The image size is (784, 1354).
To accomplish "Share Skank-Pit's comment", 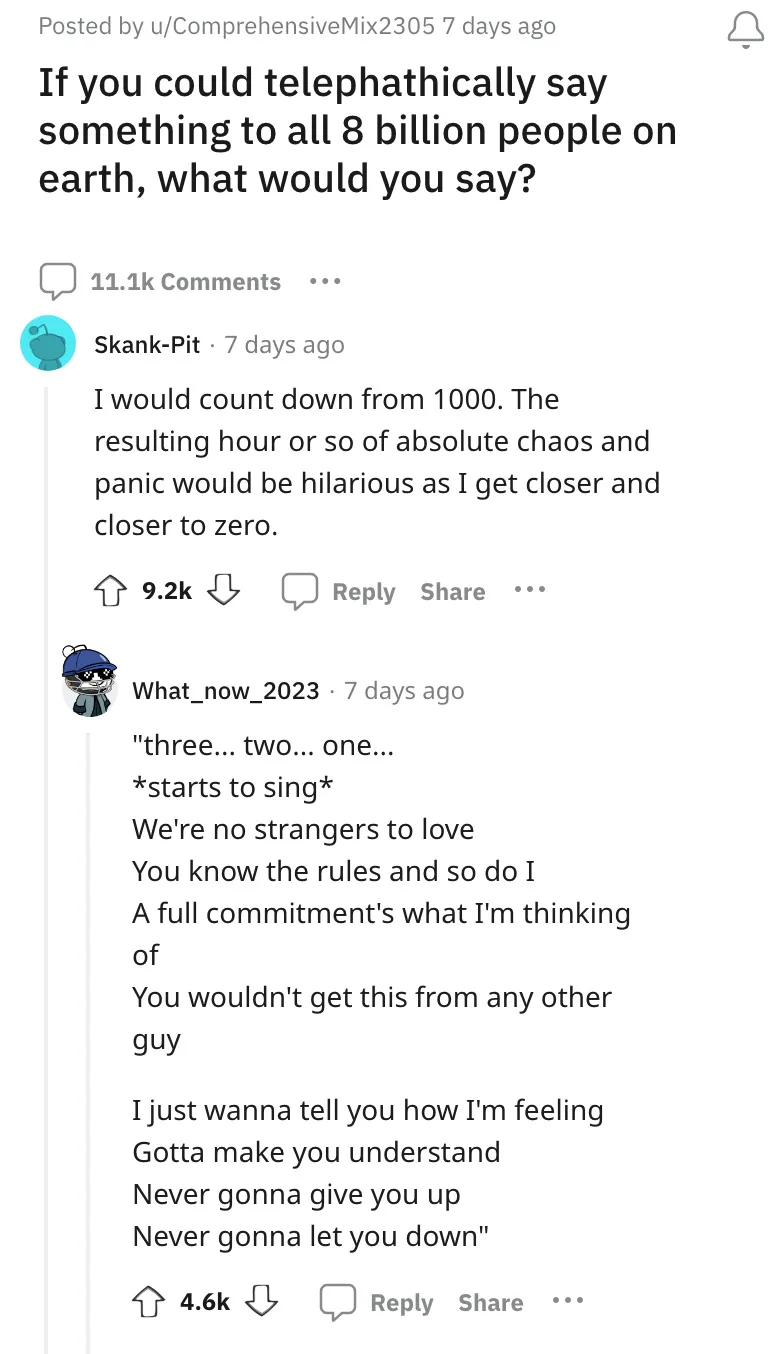I will tap(452, 591).
